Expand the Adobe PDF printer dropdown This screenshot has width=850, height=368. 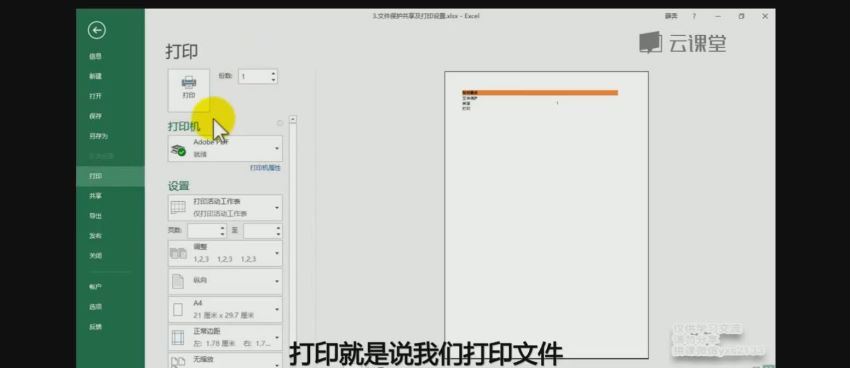tap(277, 149)
